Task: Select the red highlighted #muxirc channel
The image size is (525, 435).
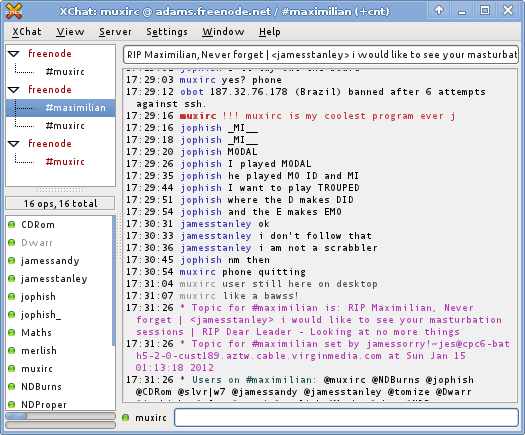Action: [65, 162]
